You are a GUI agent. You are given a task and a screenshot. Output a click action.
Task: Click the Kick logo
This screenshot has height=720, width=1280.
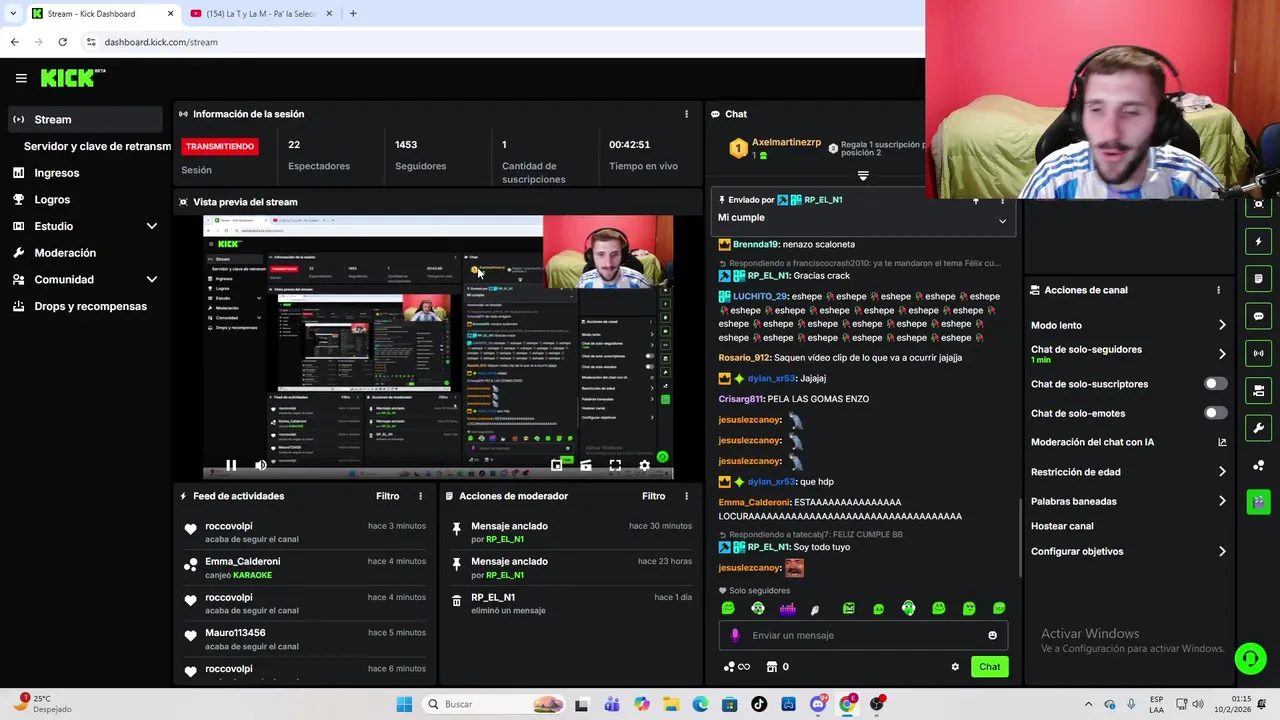(72, 78)
